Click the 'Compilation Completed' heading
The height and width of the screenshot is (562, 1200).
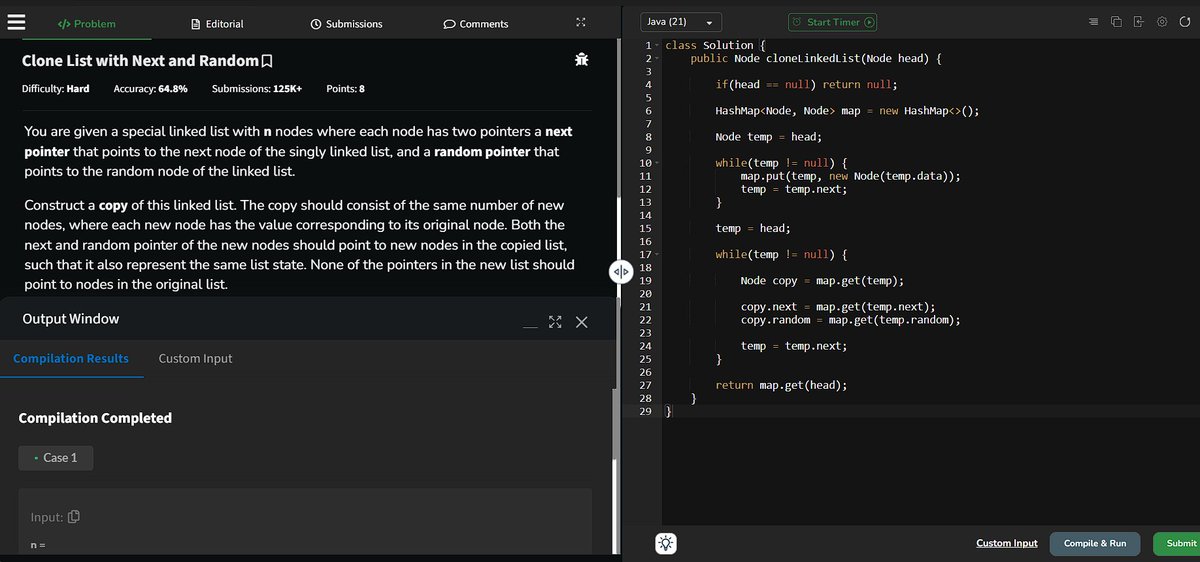coord(95,418)
